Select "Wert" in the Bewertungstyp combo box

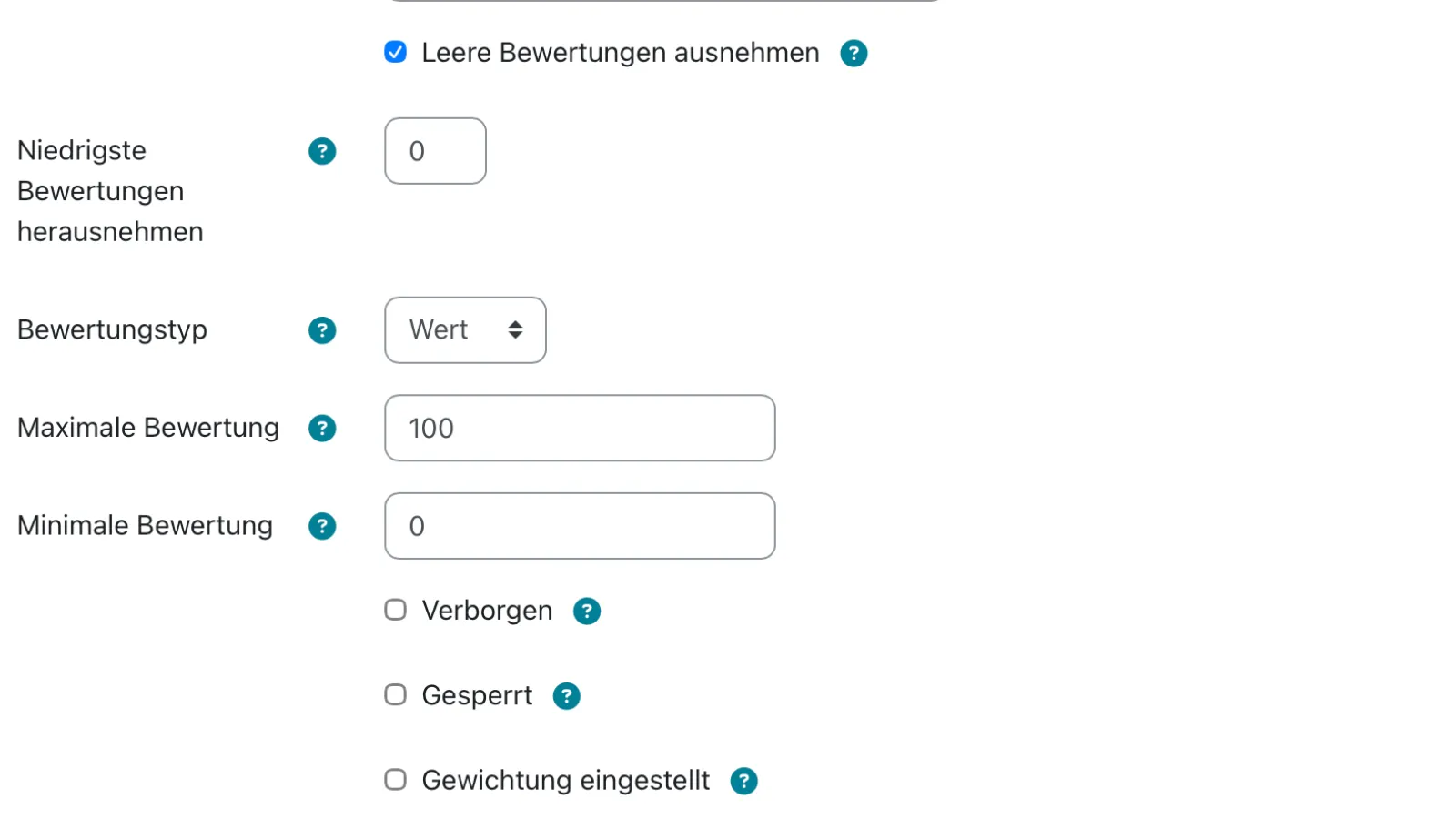(465, 330)
